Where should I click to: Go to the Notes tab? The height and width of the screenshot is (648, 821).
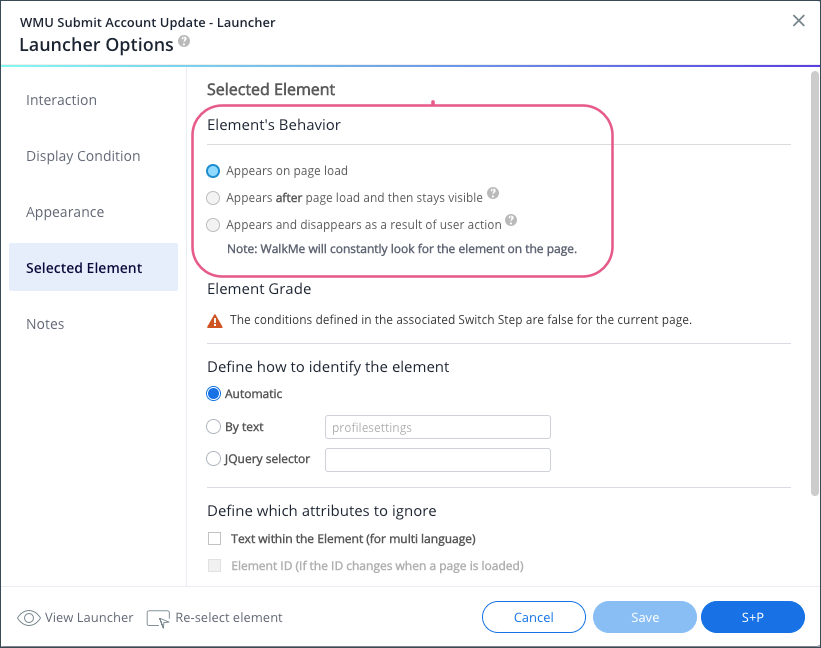tap(45, 324)
